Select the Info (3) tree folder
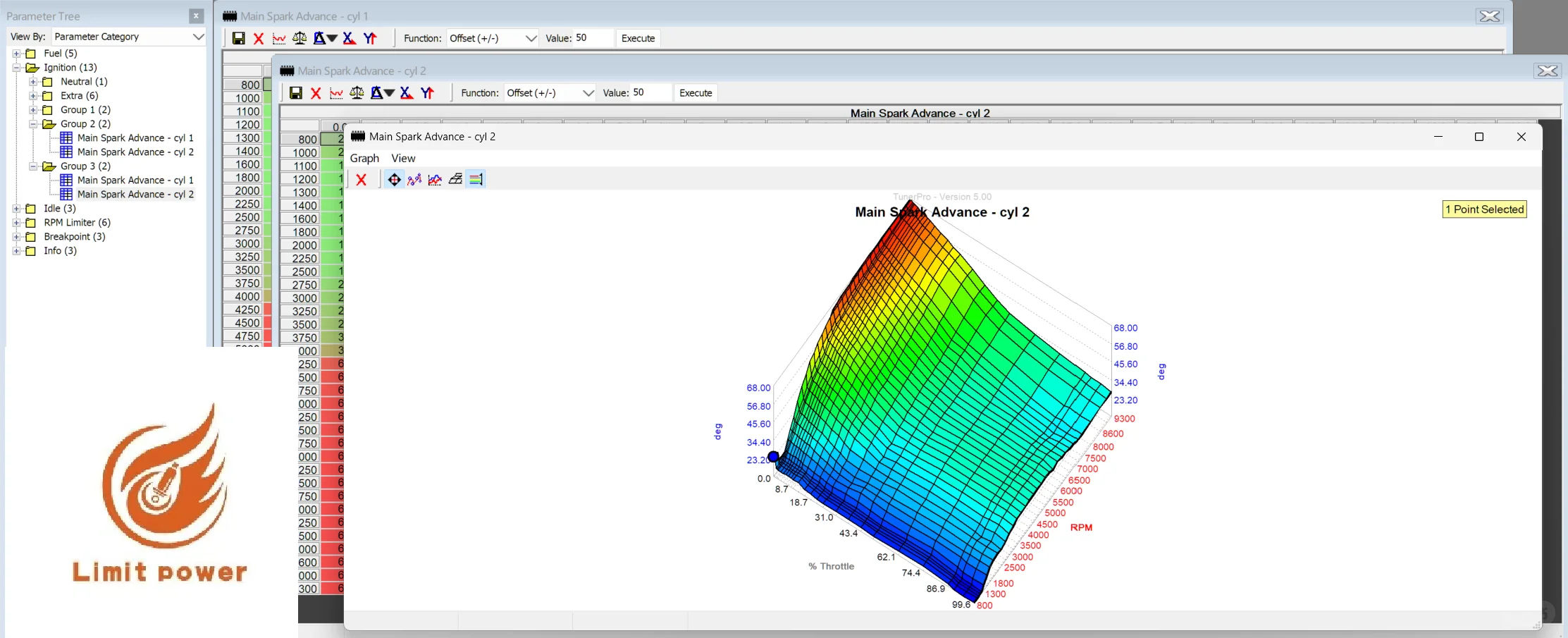1568x638 pixels. (60, 251)
